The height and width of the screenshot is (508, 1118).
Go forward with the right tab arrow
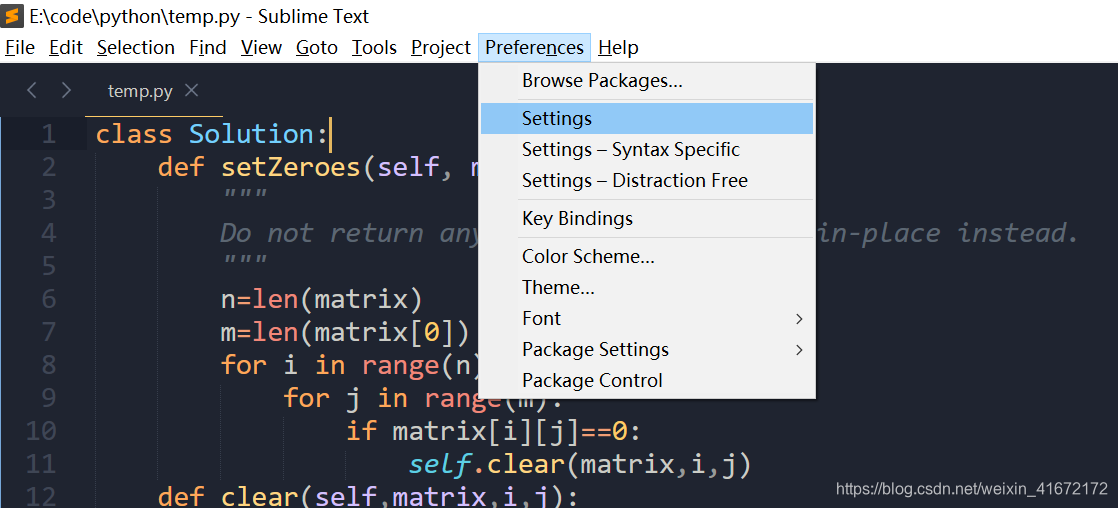coord(66,91)
